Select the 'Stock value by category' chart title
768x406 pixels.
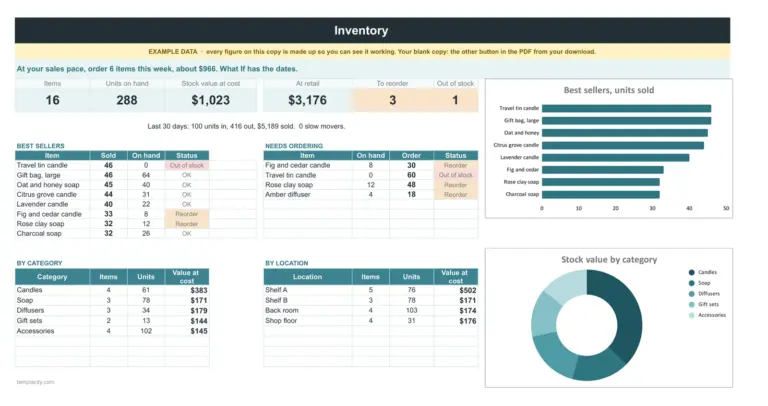click(x=609, y=260)
